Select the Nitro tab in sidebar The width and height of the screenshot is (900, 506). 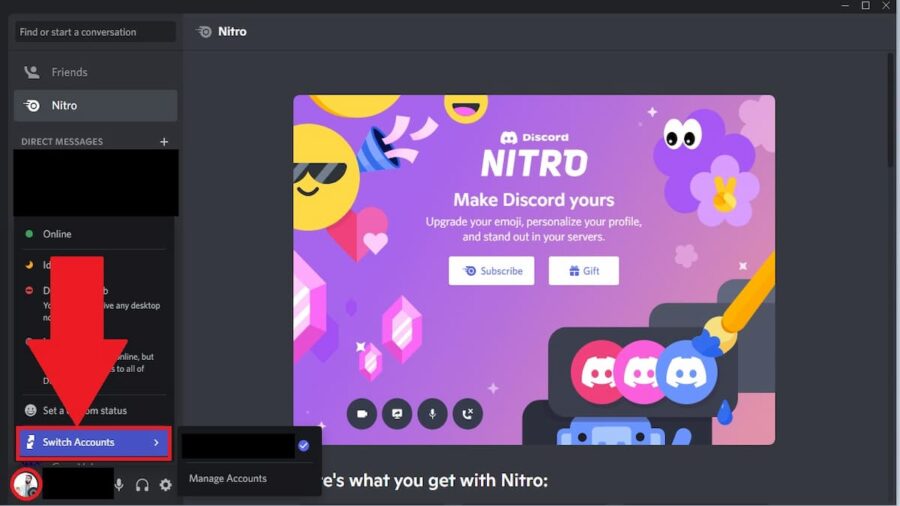coord(95,106)
